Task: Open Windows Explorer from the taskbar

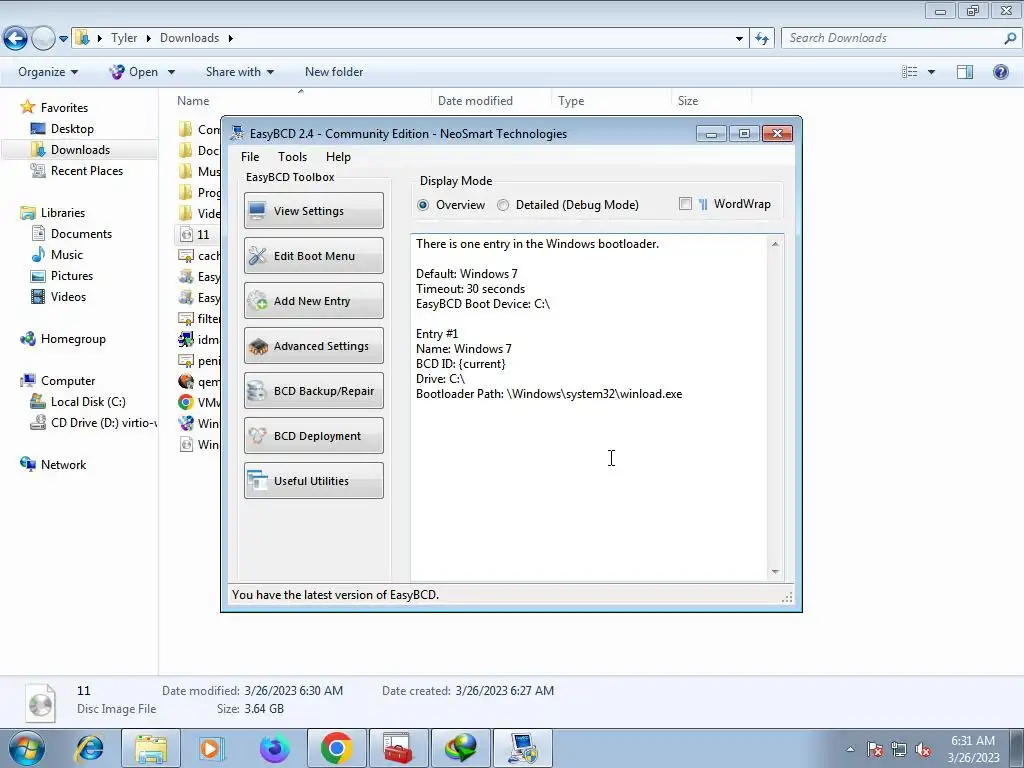Action: click(152, 748)
